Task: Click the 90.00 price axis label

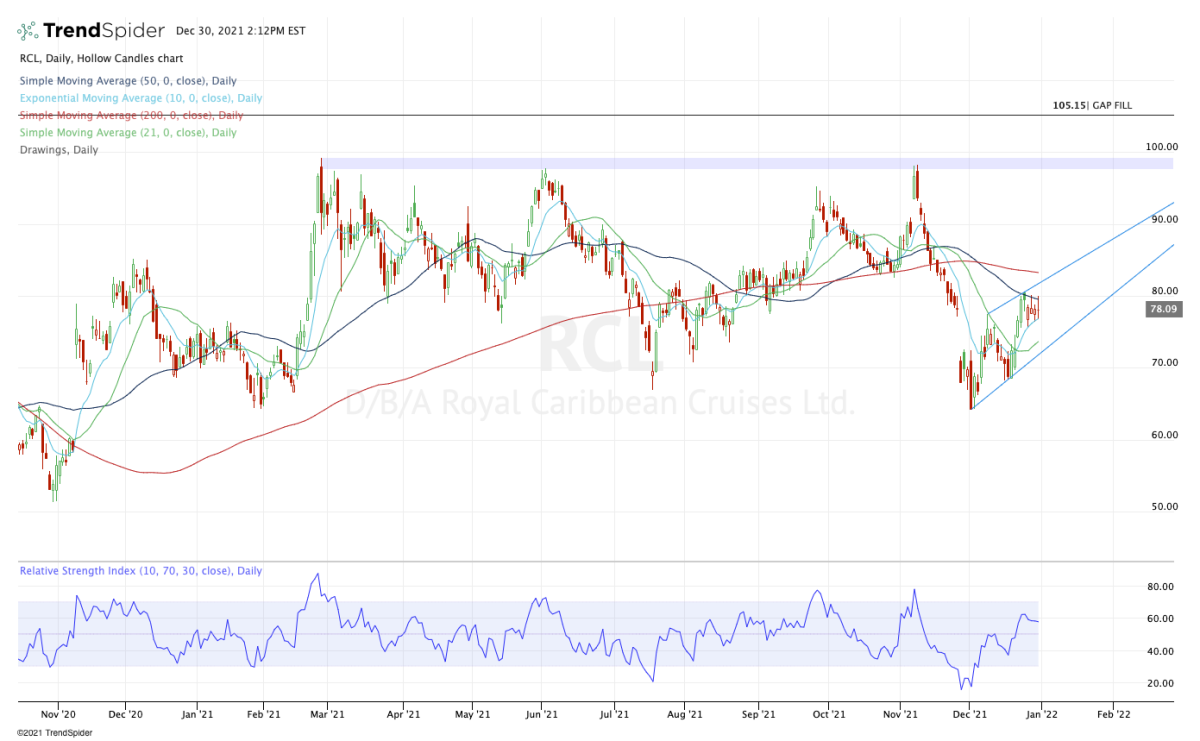Action: tap(1163, 219)
